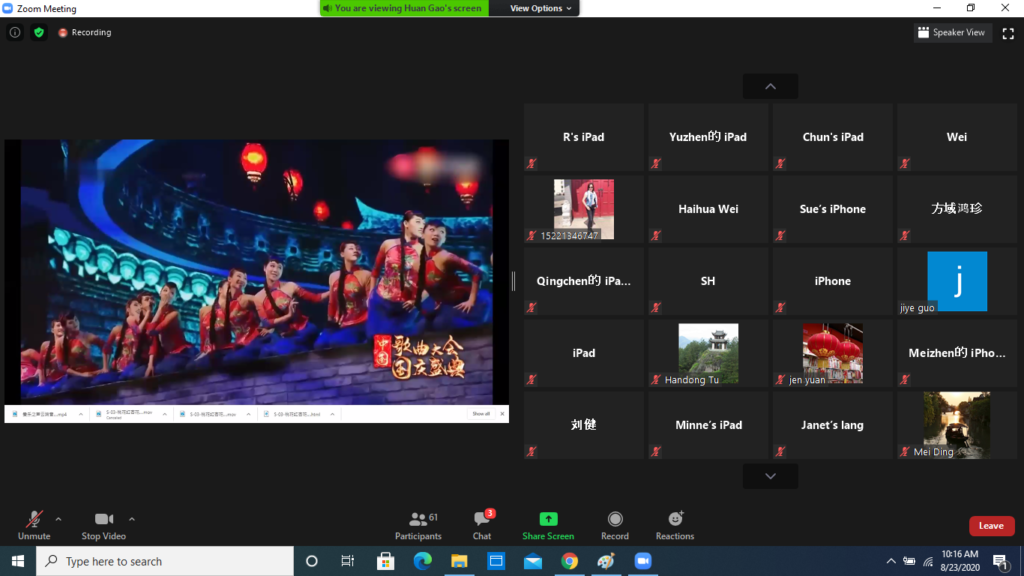The height and width of the screenshot is (576, 1024).
Task: Open the Participants panel
Action: point(418,525)
